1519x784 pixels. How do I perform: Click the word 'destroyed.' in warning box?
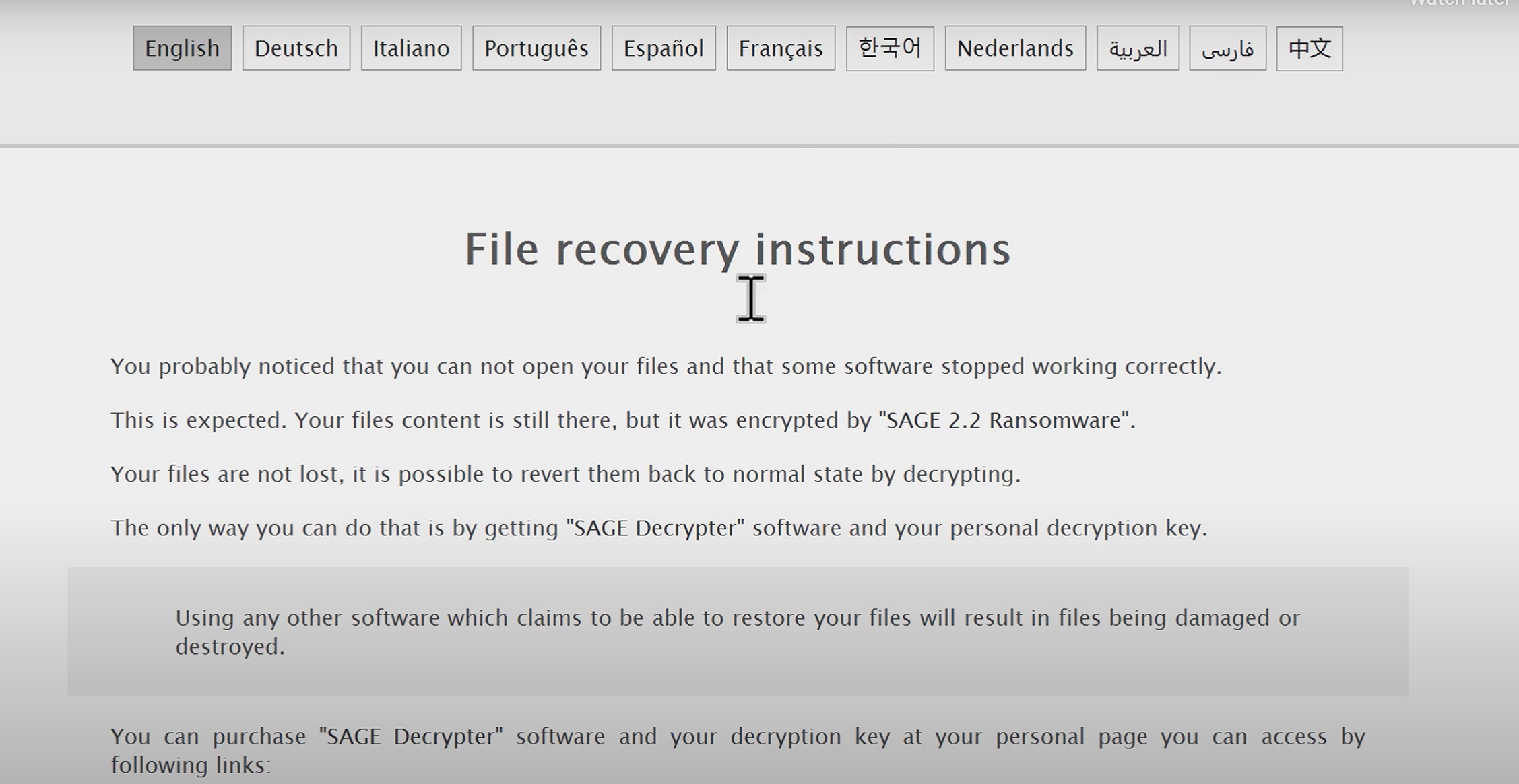(x=230, y=647)
